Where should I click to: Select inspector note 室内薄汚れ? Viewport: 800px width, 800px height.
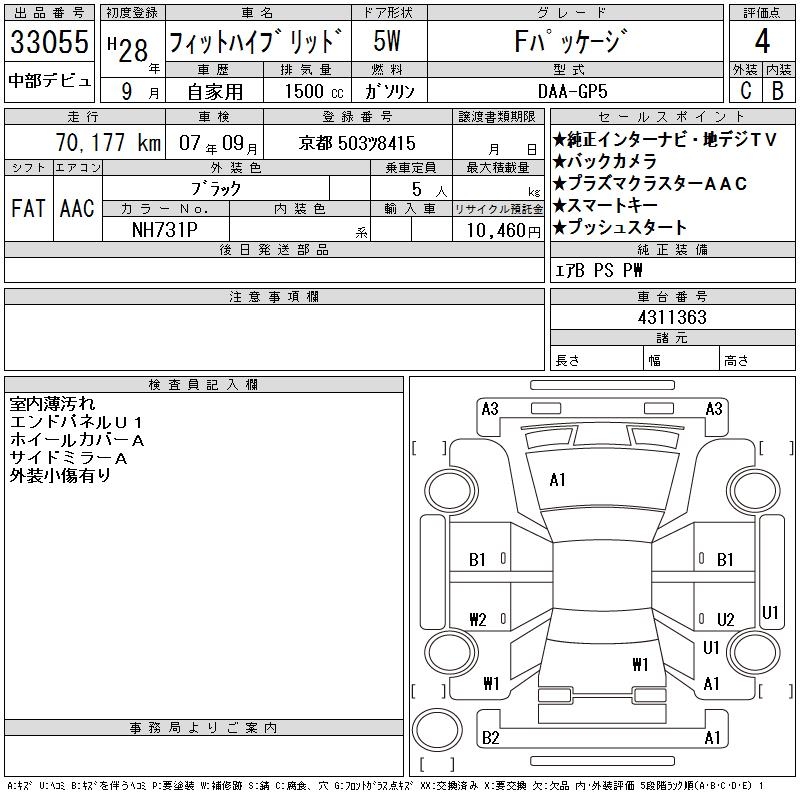[x=53, y=404]
